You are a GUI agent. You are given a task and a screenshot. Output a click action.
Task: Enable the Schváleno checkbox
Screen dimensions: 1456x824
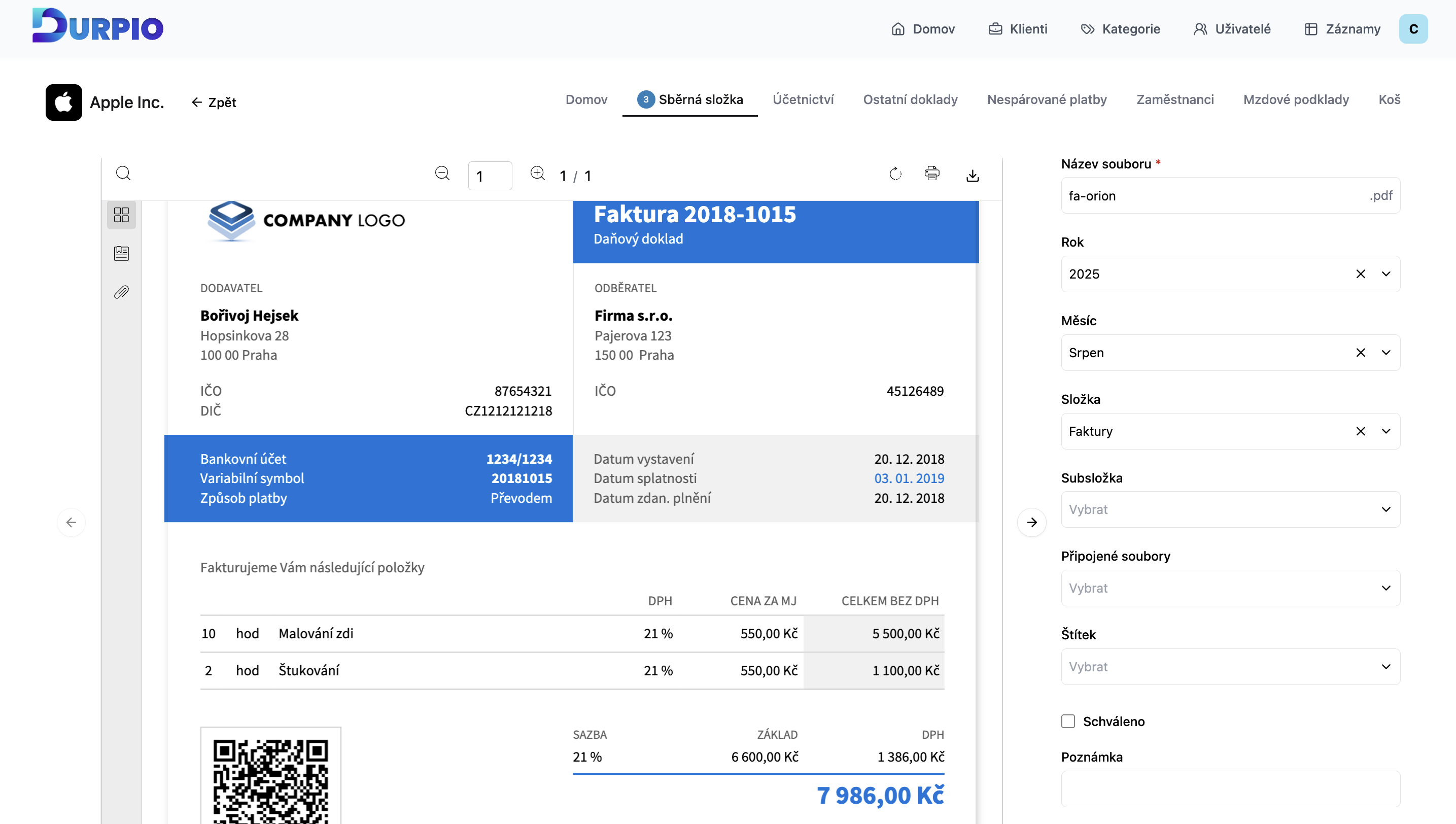tap(1068, 721)
